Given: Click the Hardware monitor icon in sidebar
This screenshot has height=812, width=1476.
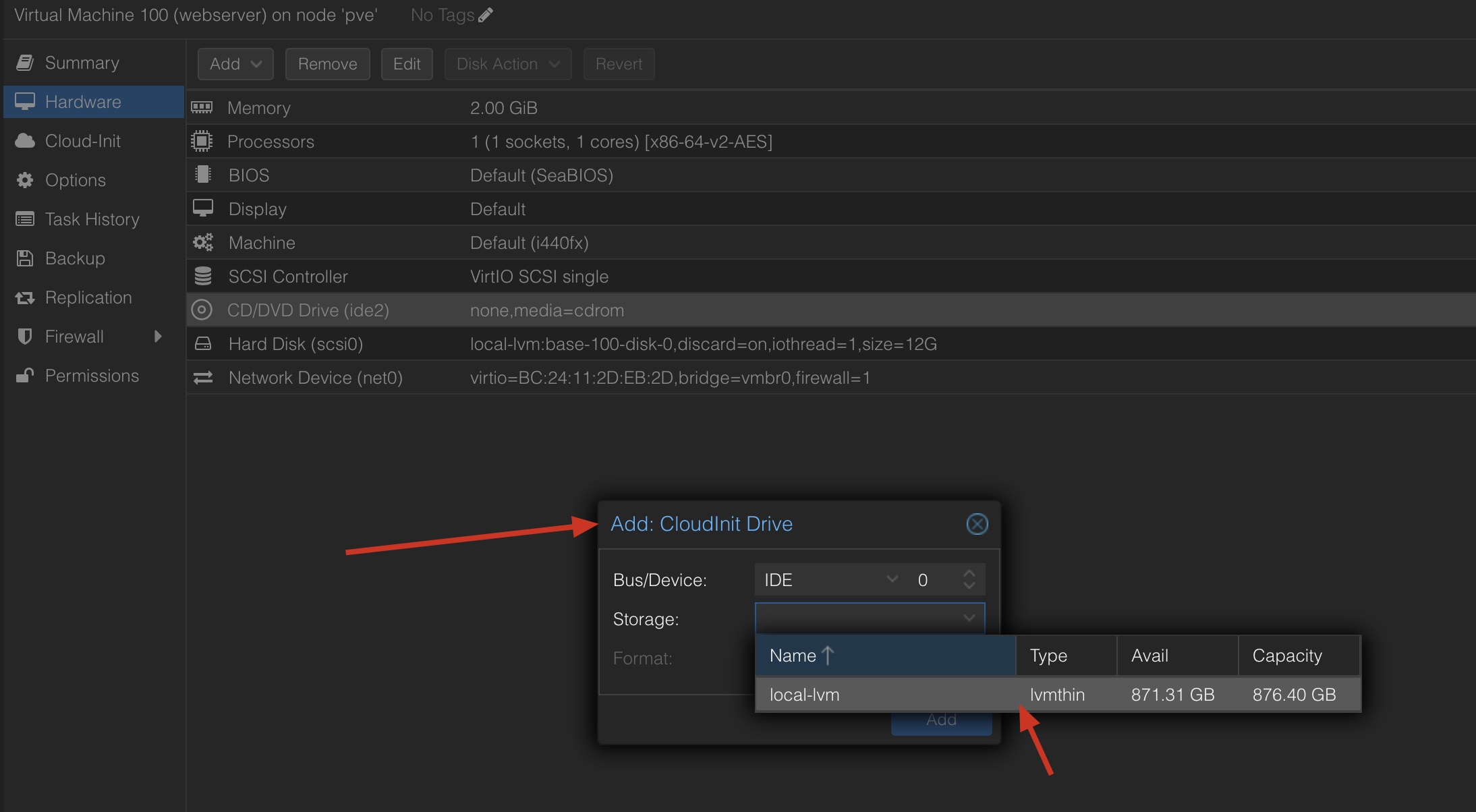Looking at the screenshot, I should pos(25,102).
